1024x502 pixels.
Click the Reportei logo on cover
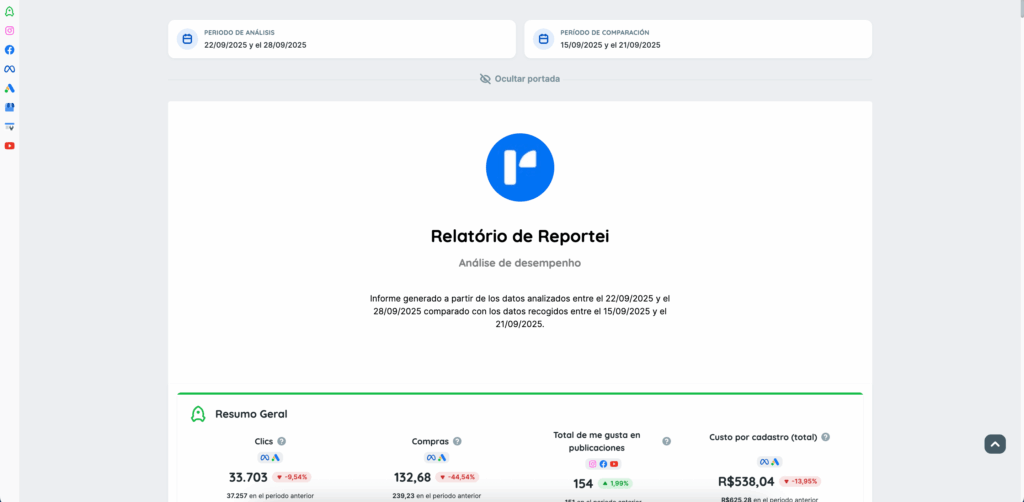pyautogui.click(x=519, y=167)
